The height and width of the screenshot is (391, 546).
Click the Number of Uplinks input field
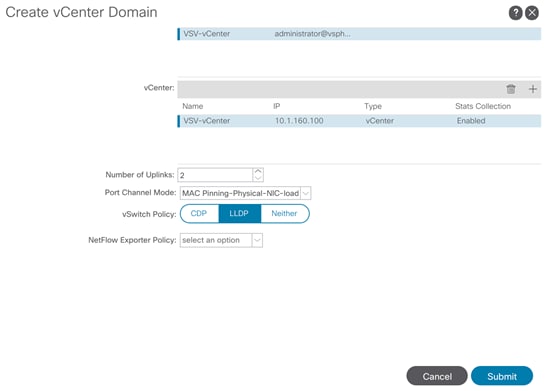[215, 175]
